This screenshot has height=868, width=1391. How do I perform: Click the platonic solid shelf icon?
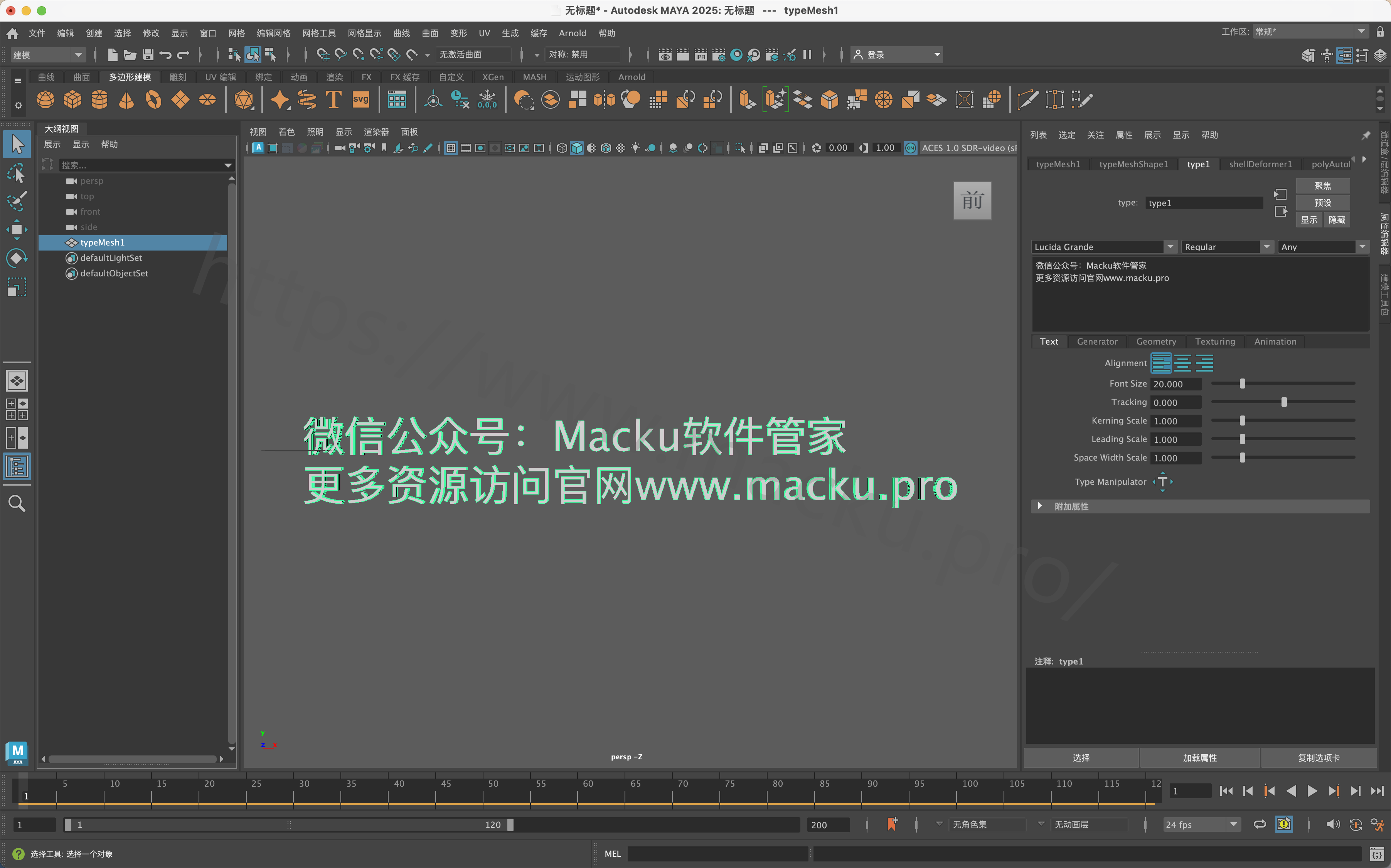[x=244, y=100]
